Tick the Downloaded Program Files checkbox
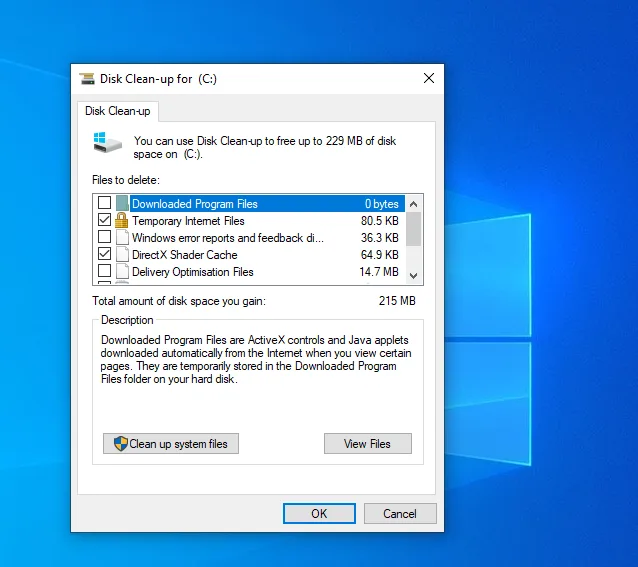 click(x=104, y=204)
